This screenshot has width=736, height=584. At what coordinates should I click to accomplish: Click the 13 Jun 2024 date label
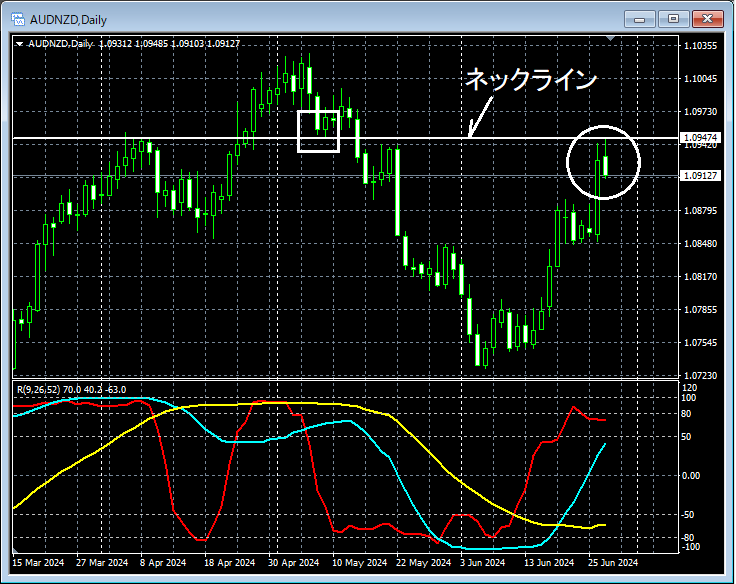click(x=549, y=562)
